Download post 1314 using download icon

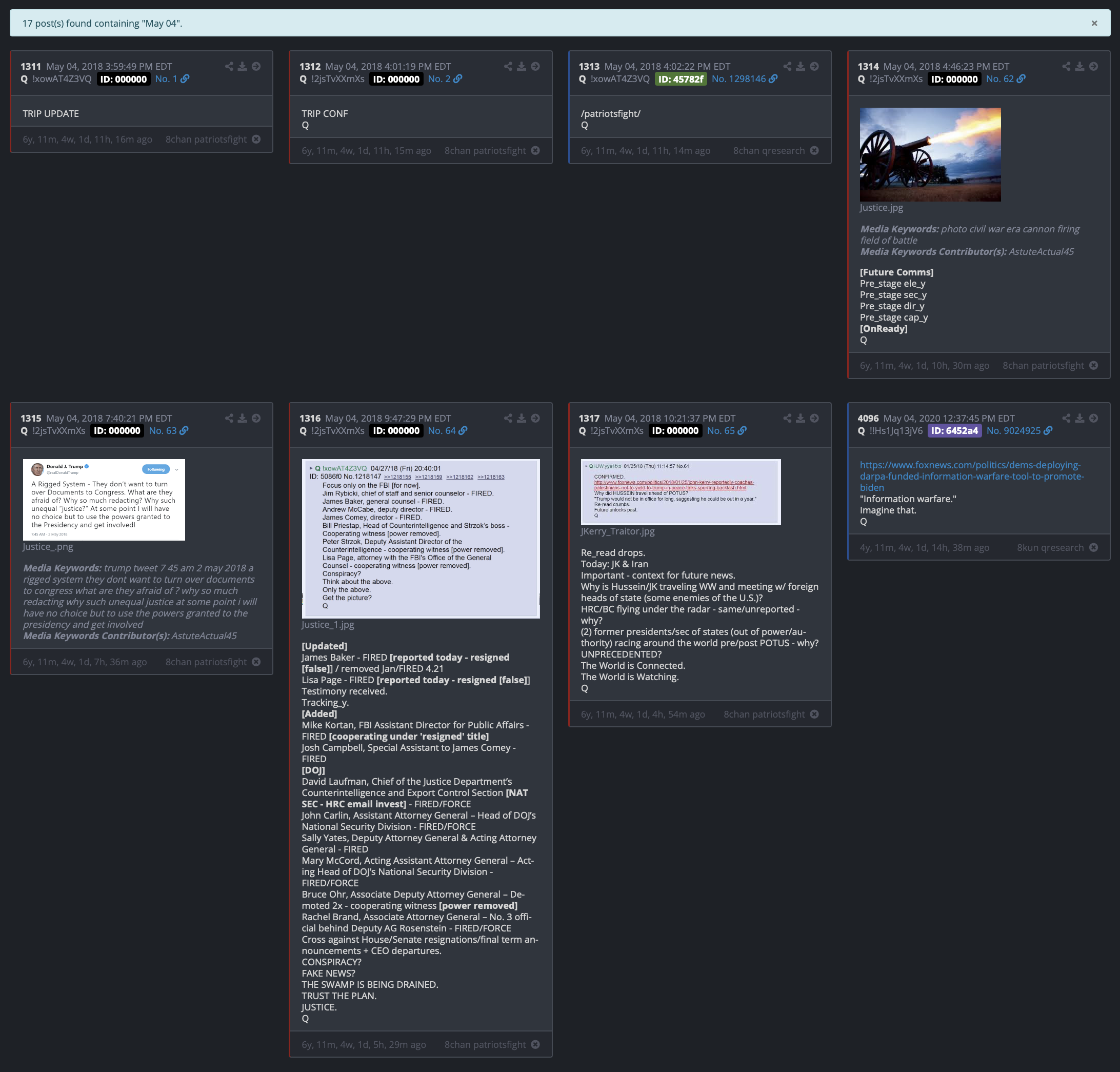pos(1079,66)
